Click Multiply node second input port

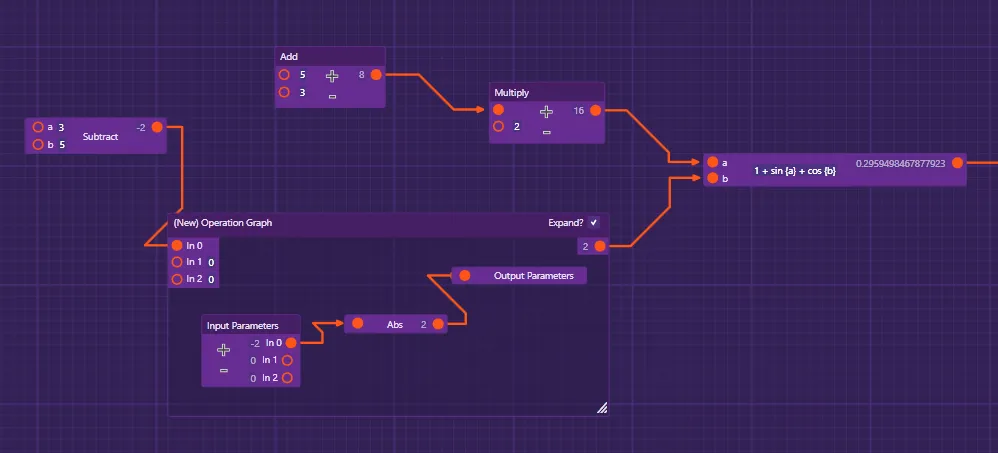tap(499, 127)
